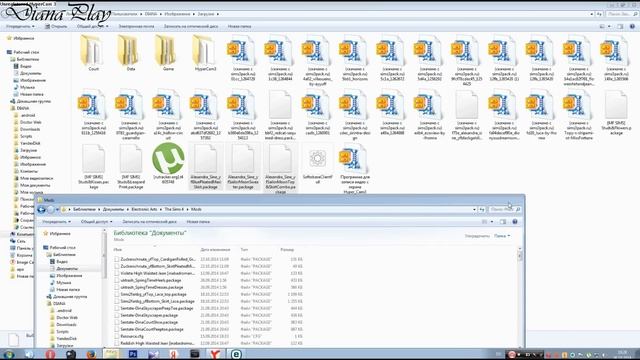Screen dimensions: 640x360
Task: Select Домашняя группа in Загрузки window sidebar
Action: (33, 101)
